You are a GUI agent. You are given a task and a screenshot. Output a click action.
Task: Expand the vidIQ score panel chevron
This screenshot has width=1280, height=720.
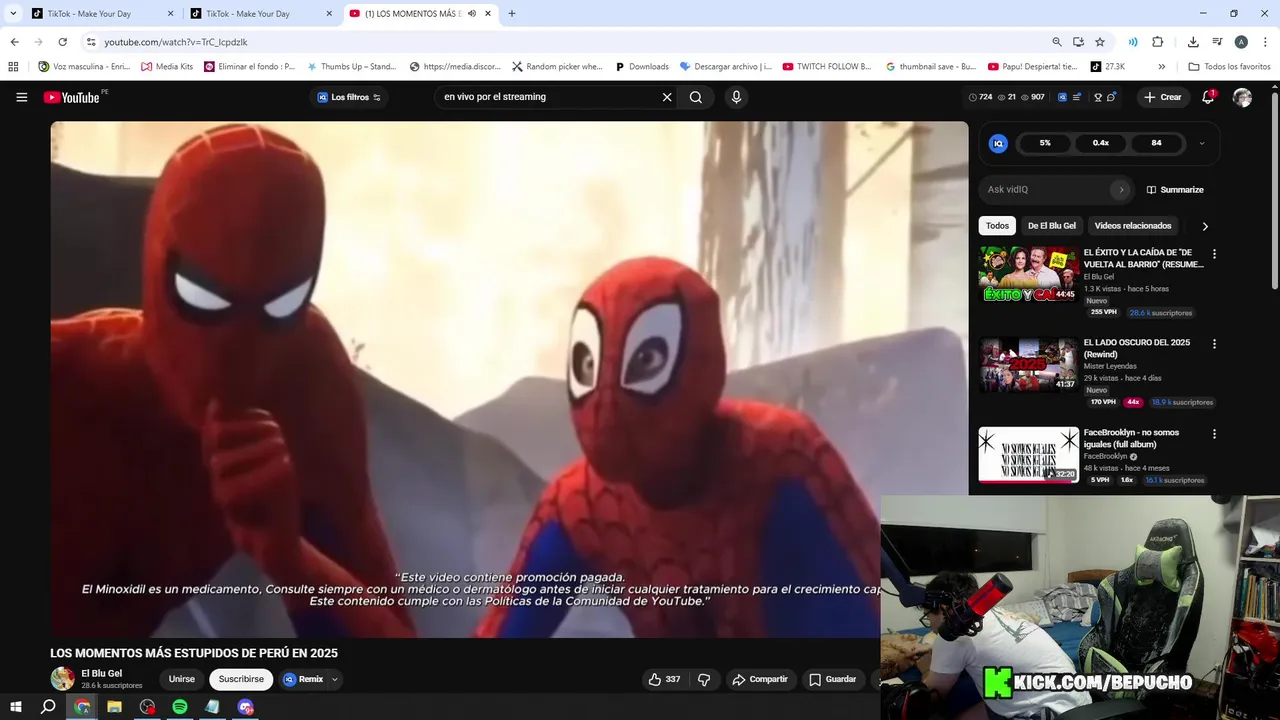1202,143
